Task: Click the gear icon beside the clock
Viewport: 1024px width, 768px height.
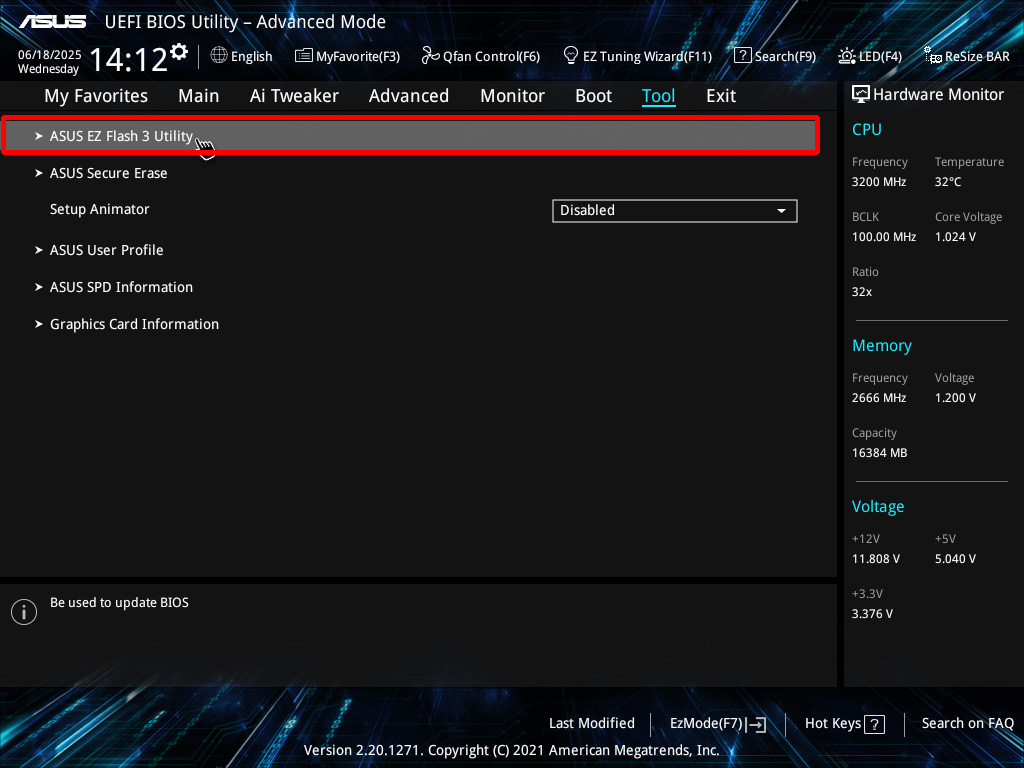Action: (x=178, y=52)
